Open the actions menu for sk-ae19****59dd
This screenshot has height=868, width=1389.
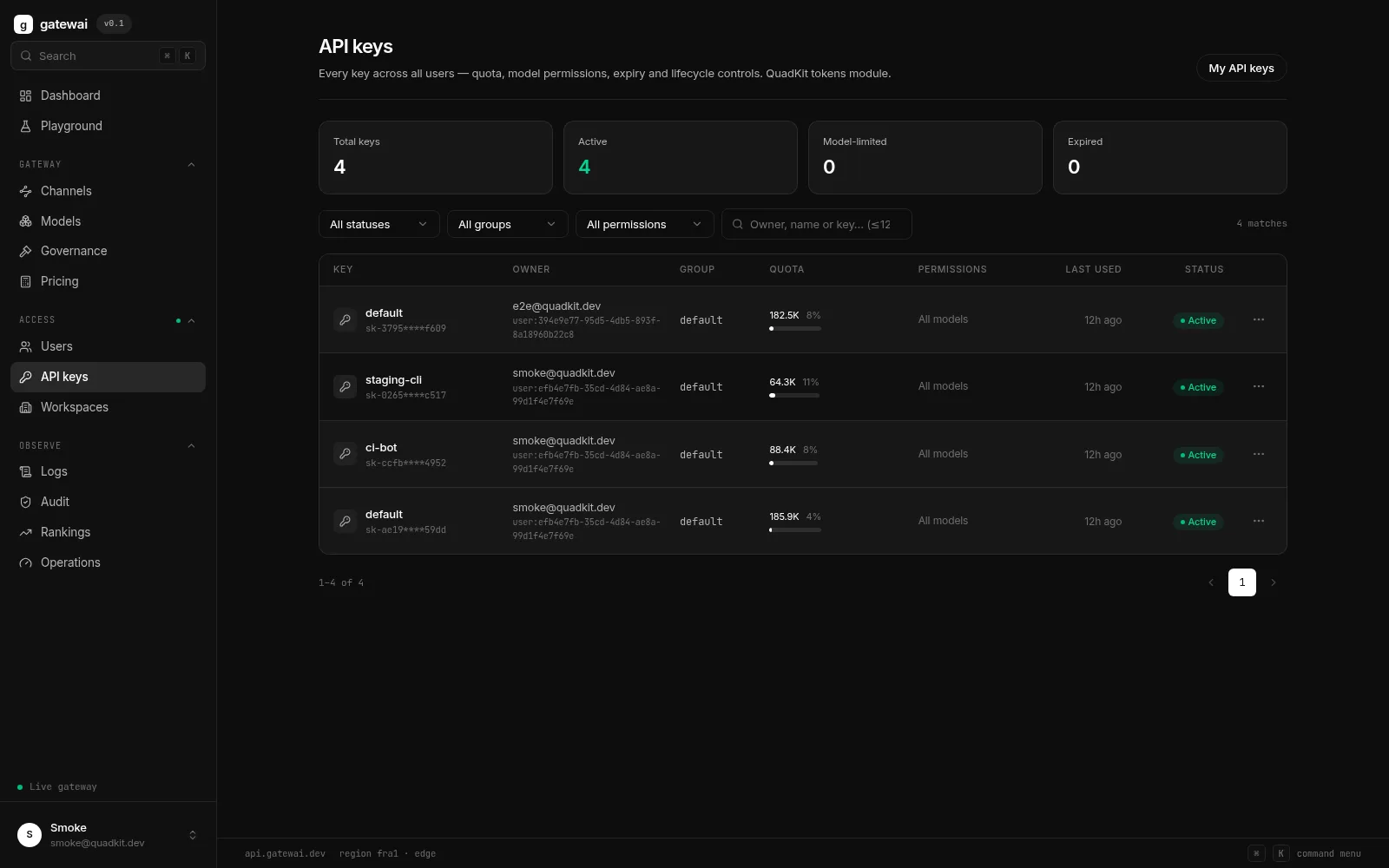1259,521
